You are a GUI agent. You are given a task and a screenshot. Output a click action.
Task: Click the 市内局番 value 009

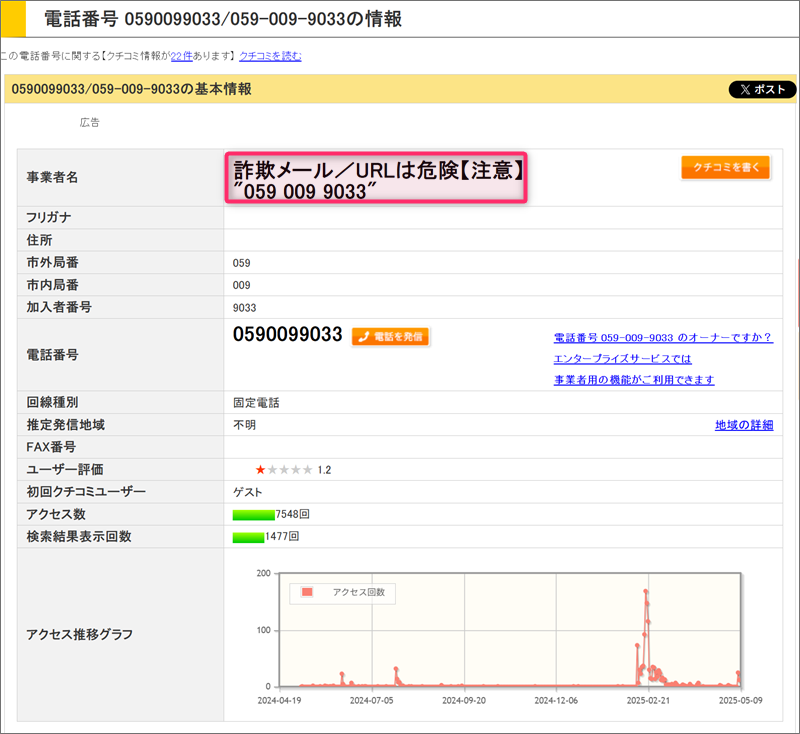pyautogui.click(x=241, y=285)
